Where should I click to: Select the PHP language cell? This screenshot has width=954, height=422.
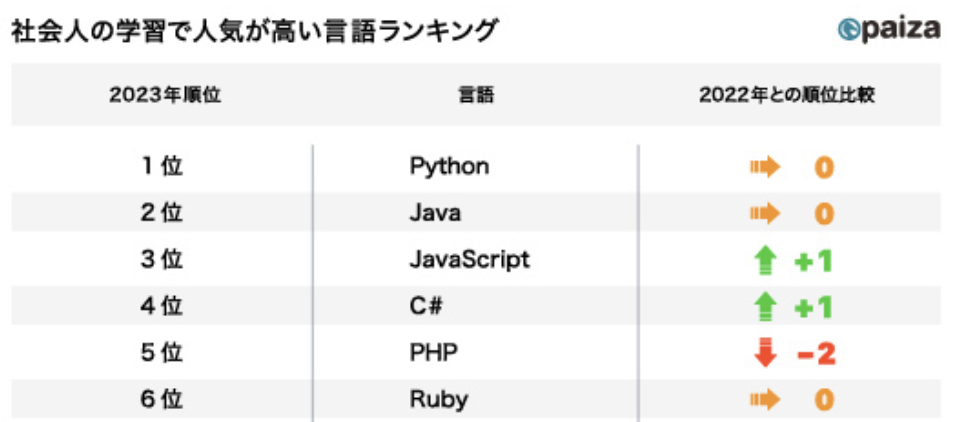pos(430,354)
